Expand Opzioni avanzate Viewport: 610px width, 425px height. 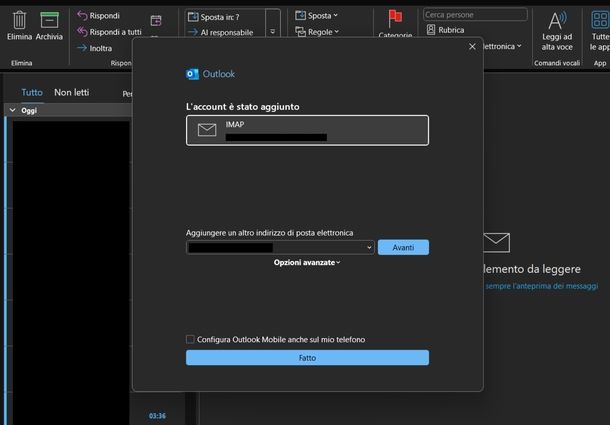[307, 263]
